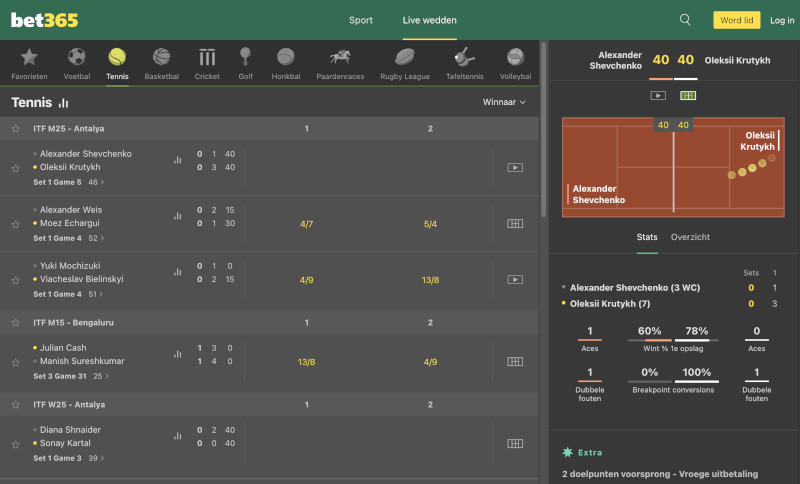The image size is (800, 484).
Task: Bet 4/7 odds on Alexander Weis
Action: click(307, 224)
